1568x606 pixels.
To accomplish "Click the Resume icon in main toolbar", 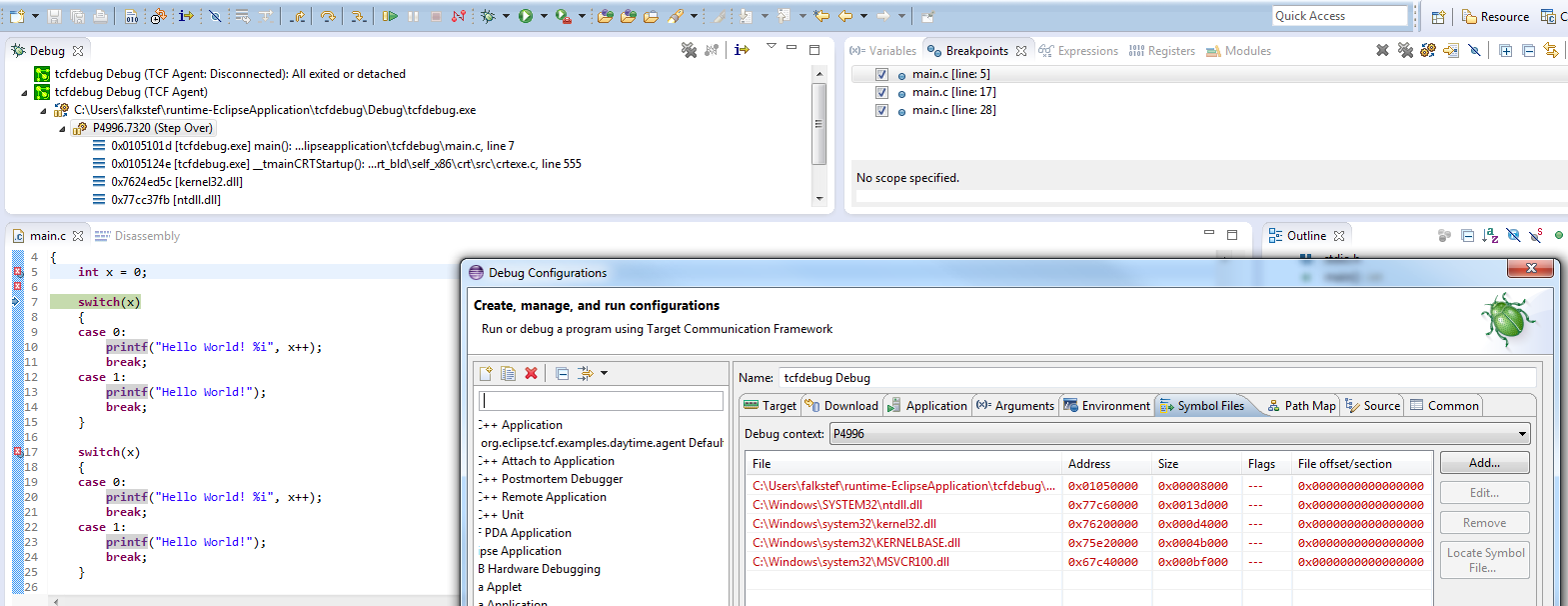I will pos(391,16).
